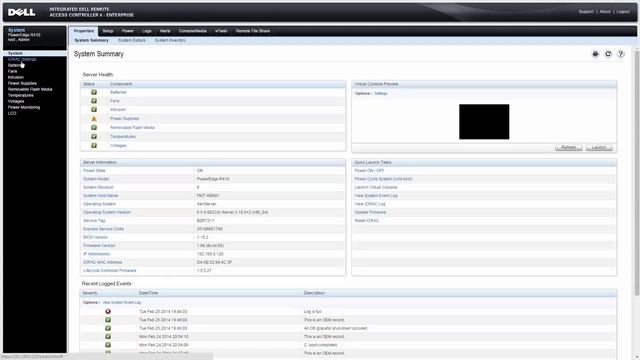Click red critical icon for 'Log is full' event
The image size is (640, 360).
[108, 311]
